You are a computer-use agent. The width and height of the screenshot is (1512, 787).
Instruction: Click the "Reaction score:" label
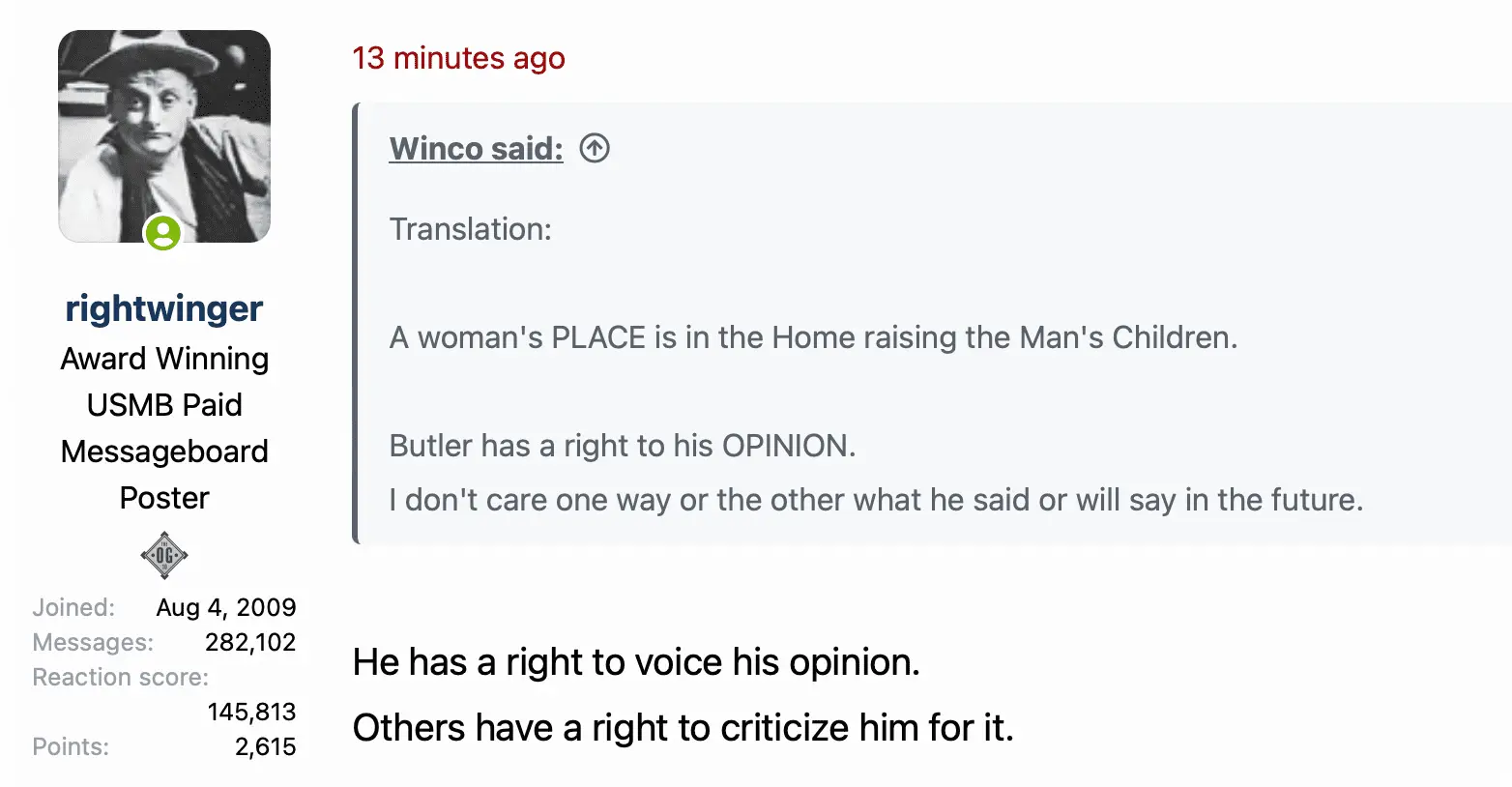[120, 677]
